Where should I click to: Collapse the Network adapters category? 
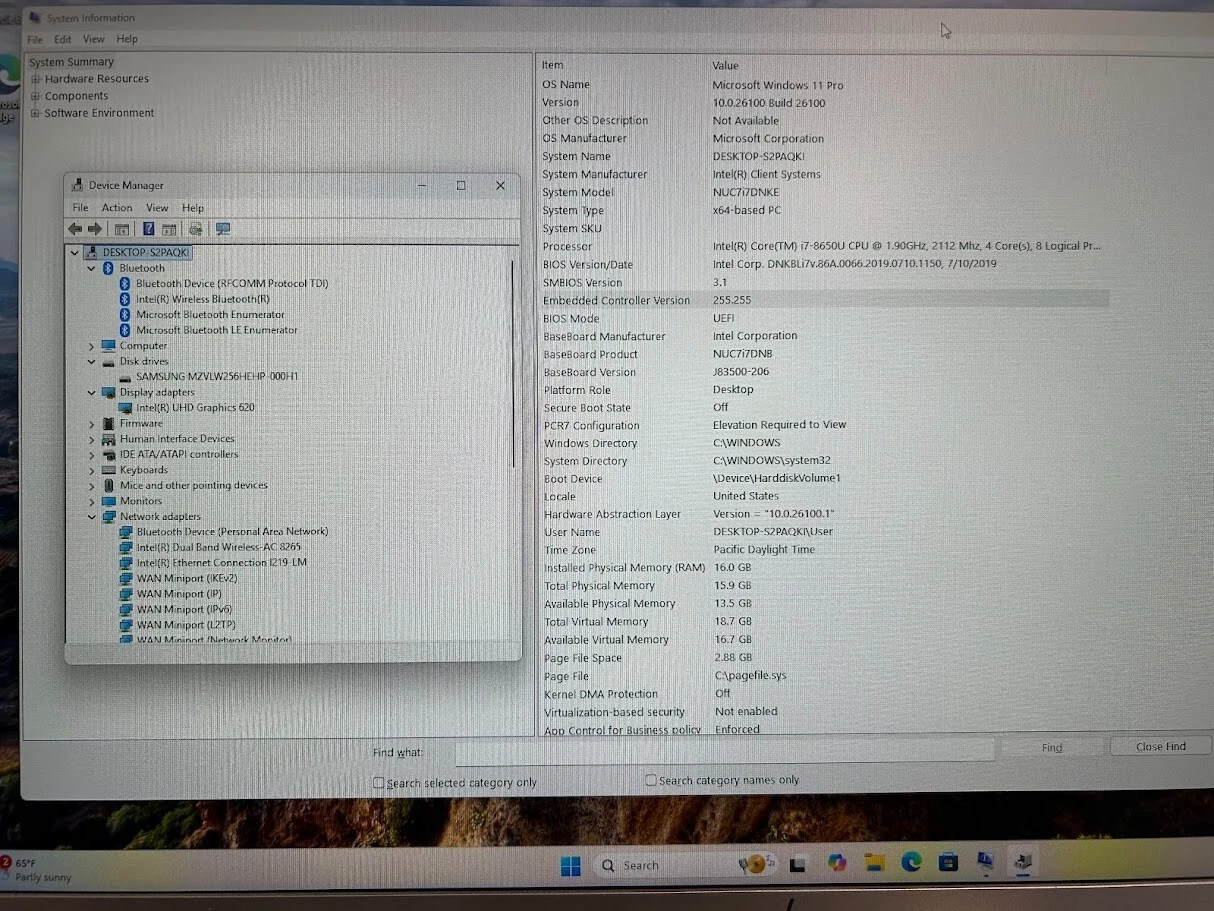click(91, 517)
